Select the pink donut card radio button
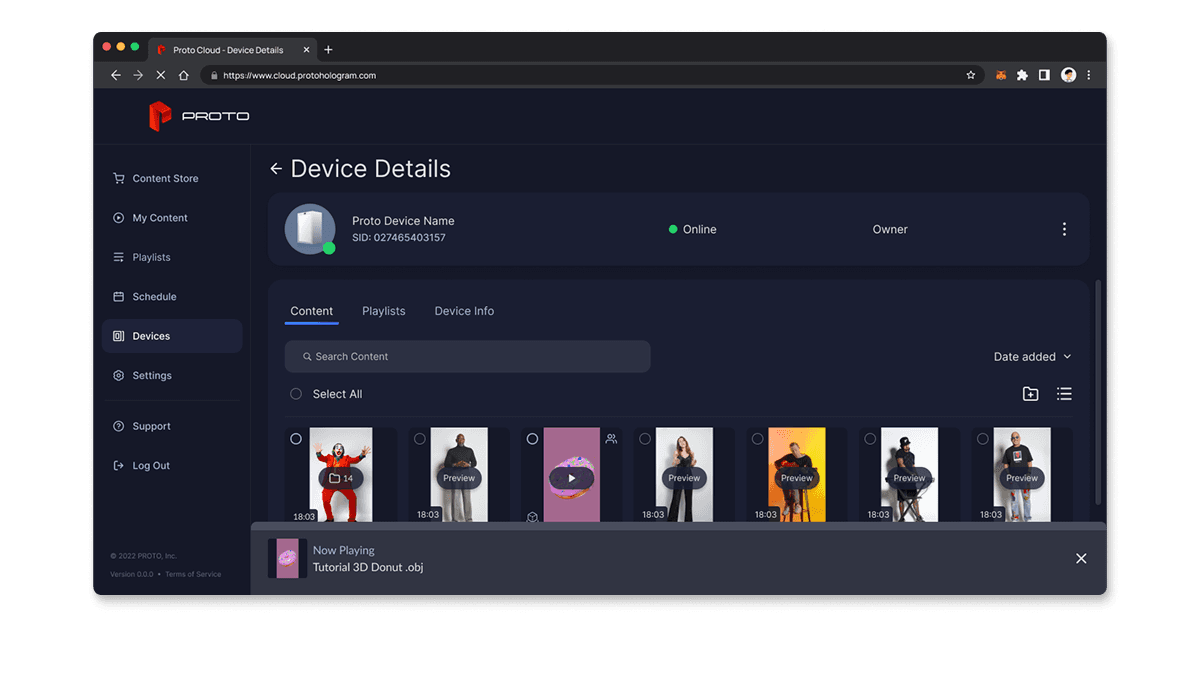This screenshot has width=1200, height=675. coord(532,439)
